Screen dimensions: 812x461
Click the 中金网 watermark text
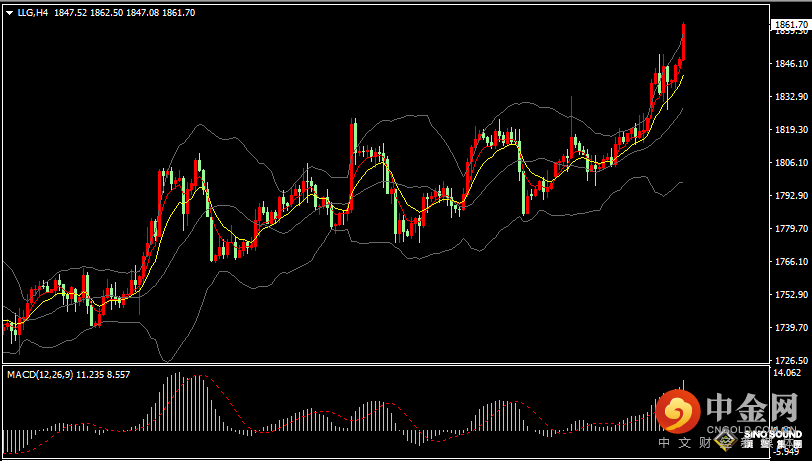point(750,408)
